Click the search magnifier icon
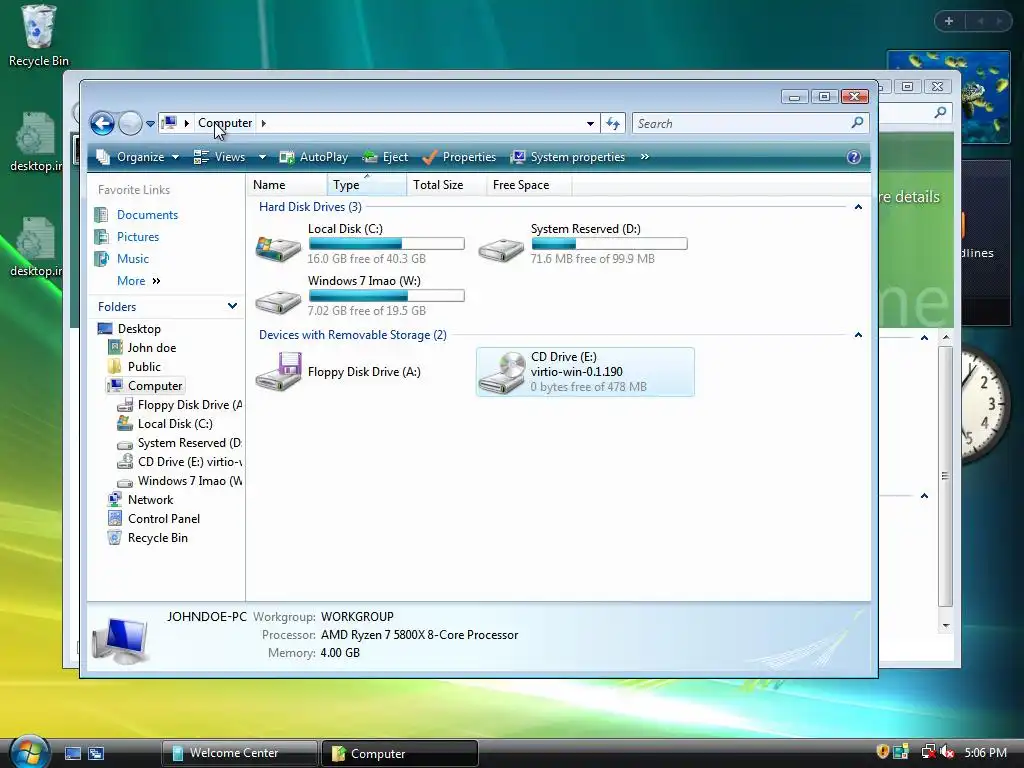The width and height of the screenshot is (1024, 768). coord(857,123)
